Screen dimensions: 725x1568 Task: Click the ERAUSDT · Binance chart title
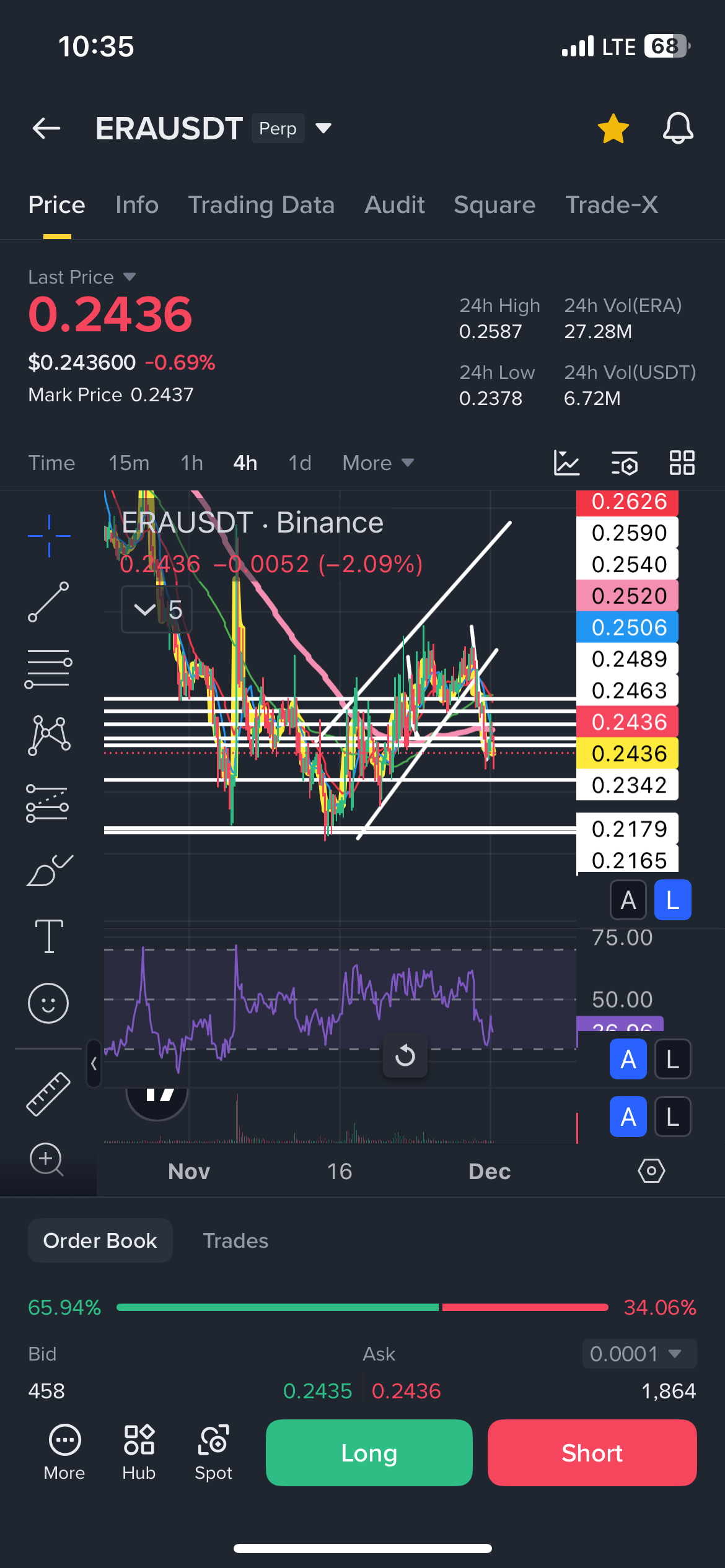pos(253,523)
